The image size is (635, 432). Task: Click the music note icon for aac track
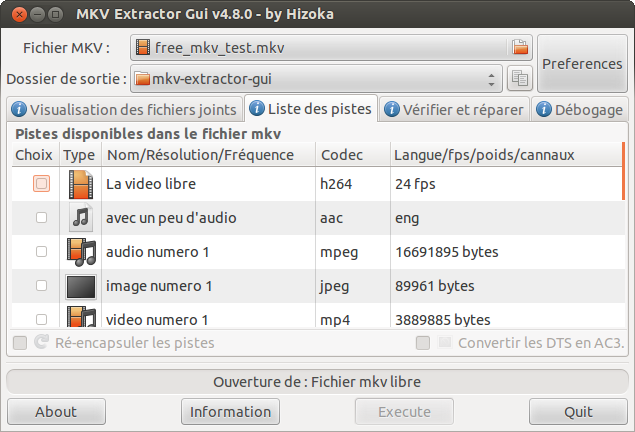[x=80, y=218]
